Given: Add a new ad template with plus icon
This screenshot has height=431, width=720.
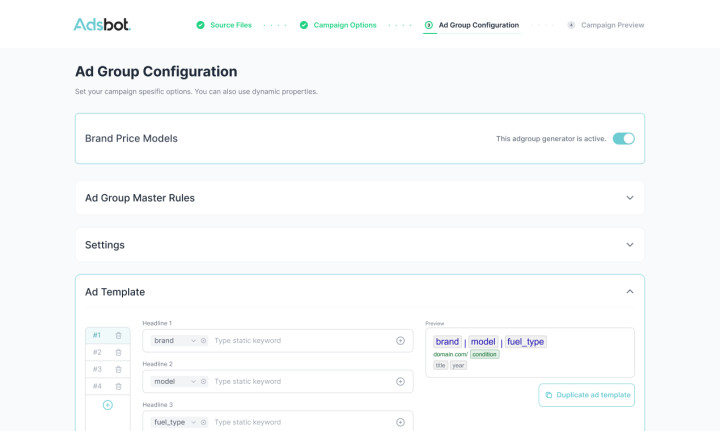Looking at the screenshot, I should (x=108, y=405).
